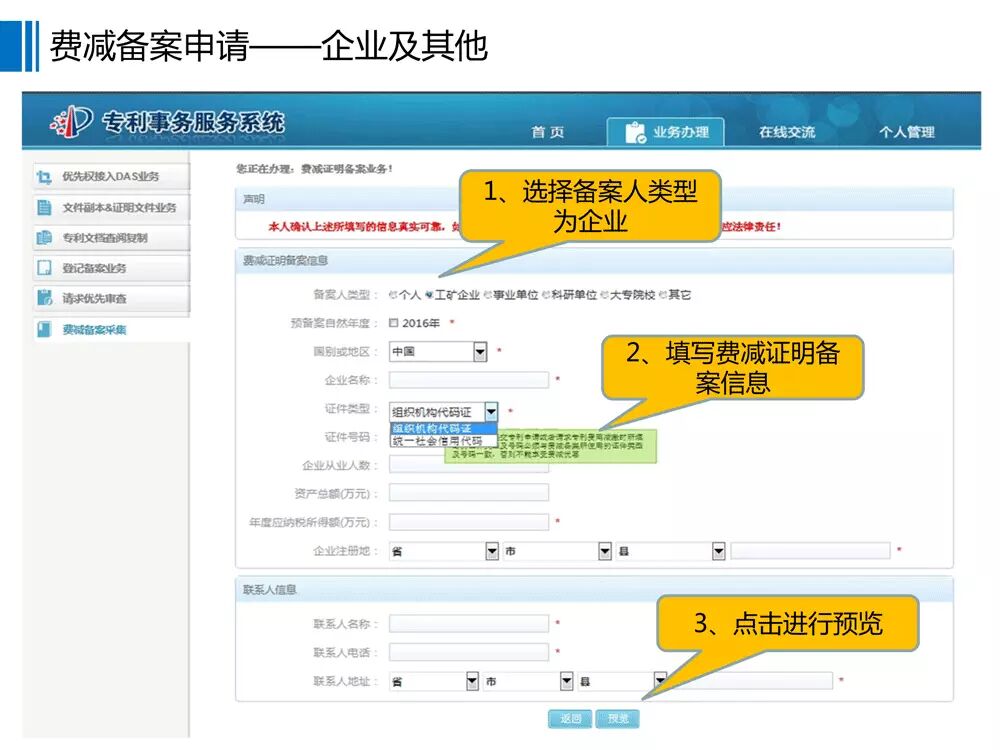The image size is (1000, 750).
Task: Open 文件副本&证明文件业务 in the sidebar
Action: point(112,207)
